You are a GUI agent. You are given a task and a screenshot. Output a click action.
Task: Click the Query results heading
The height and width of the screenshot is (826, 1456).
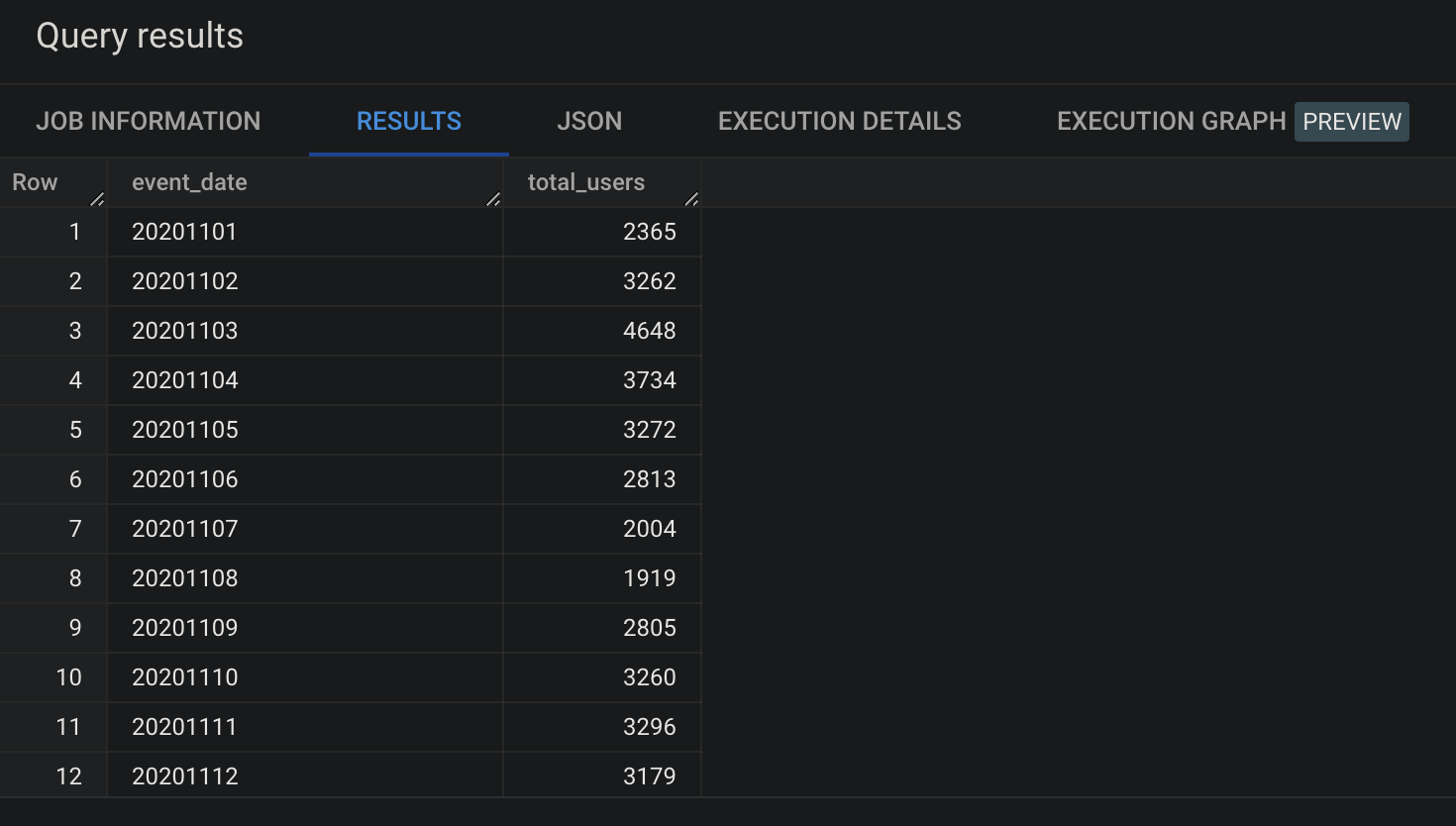click(x=140, y=37)
